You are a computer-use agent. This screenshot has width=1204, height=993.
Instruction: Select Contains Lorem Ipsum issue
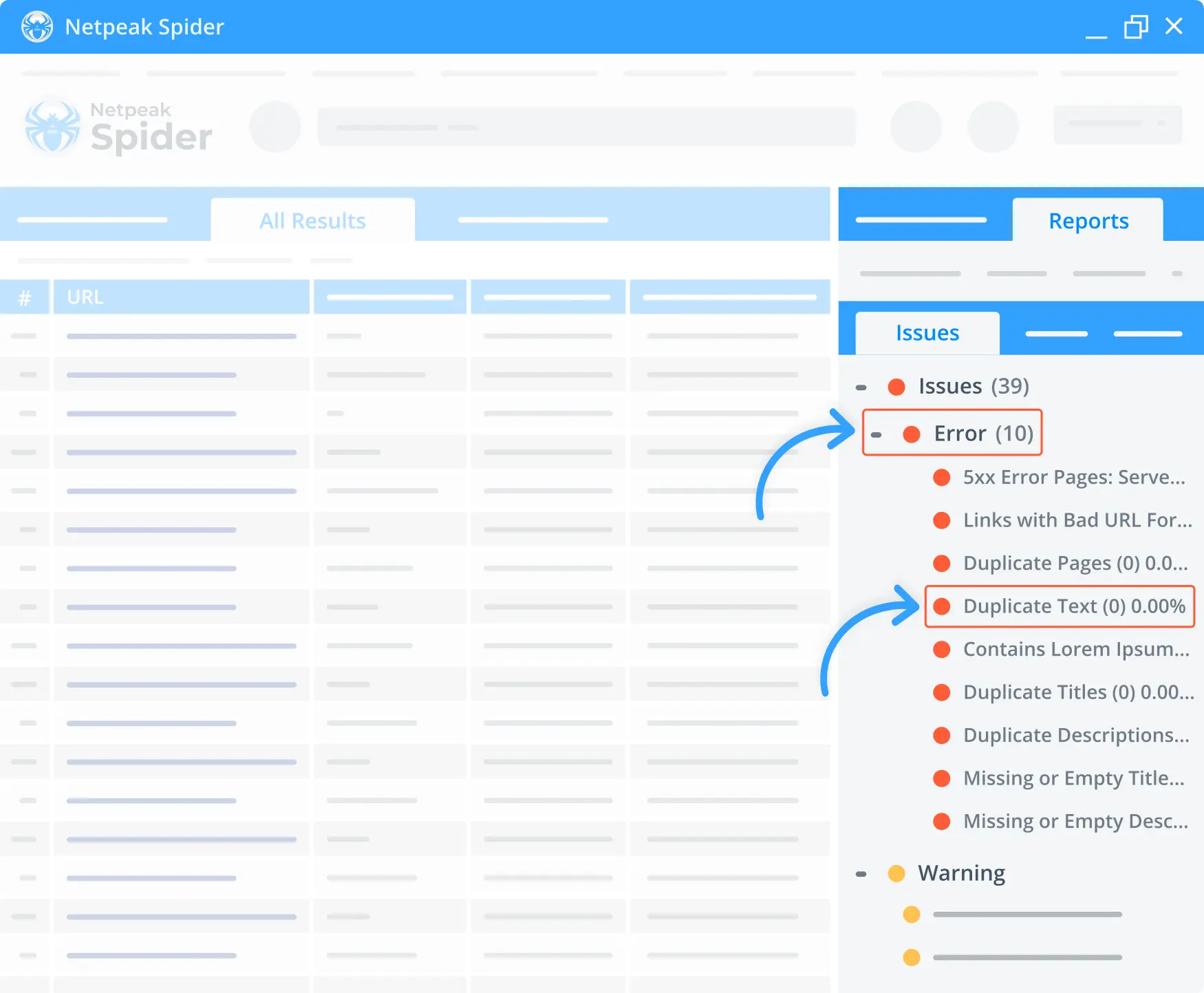click(1075, 649)
